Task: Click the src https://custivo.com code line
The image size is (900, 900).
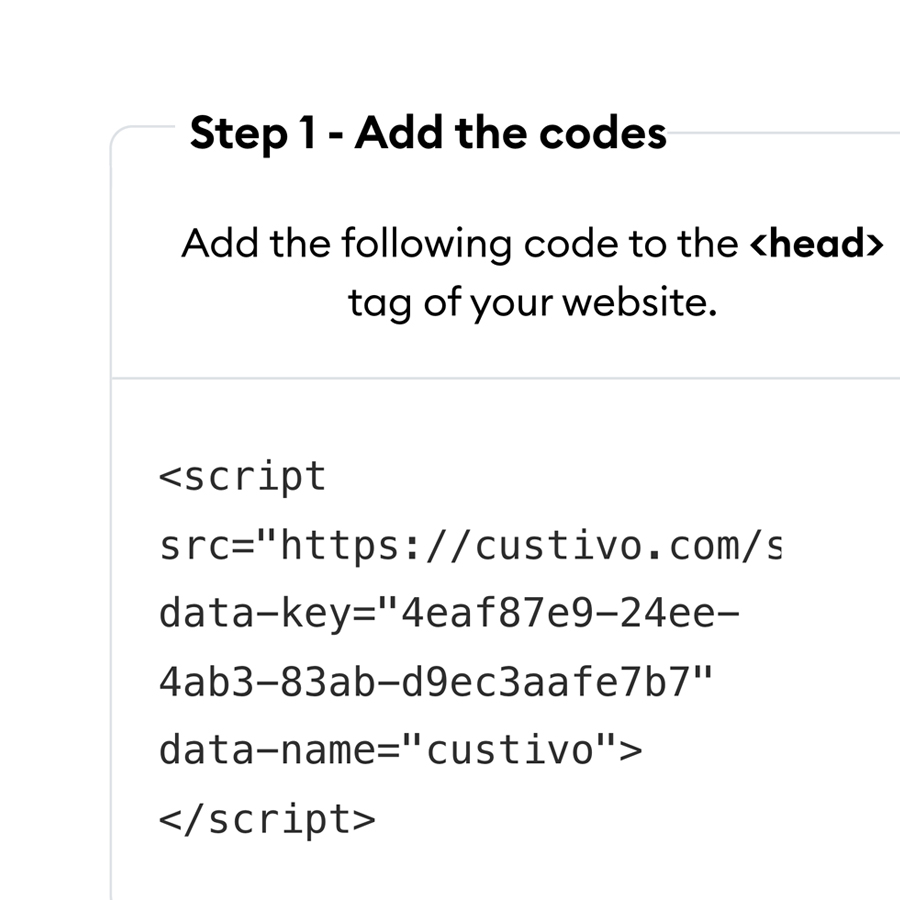Action: click(x=470, y=545)
